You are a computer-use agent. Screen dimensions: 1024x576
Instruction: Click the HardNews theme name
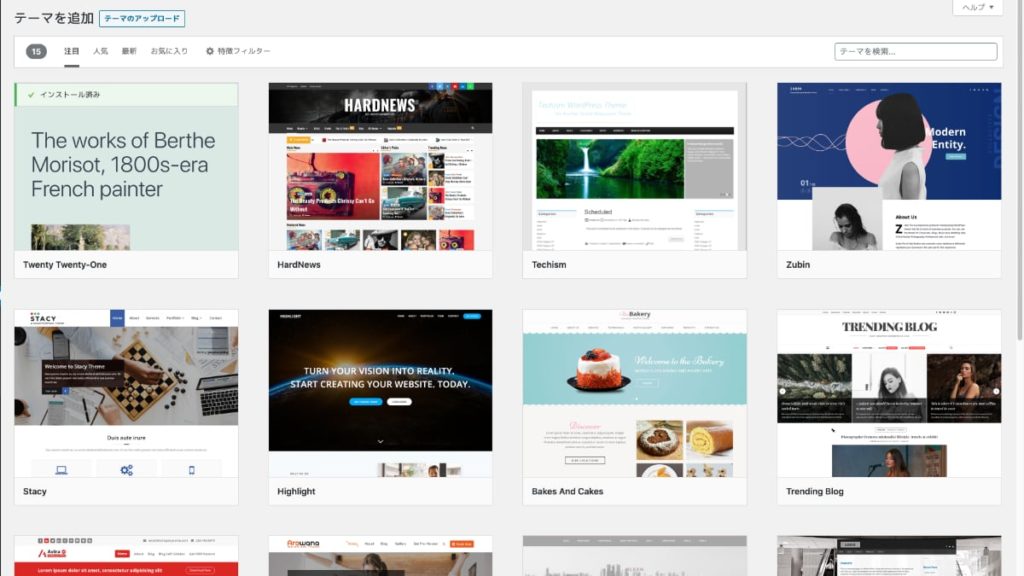298,264
